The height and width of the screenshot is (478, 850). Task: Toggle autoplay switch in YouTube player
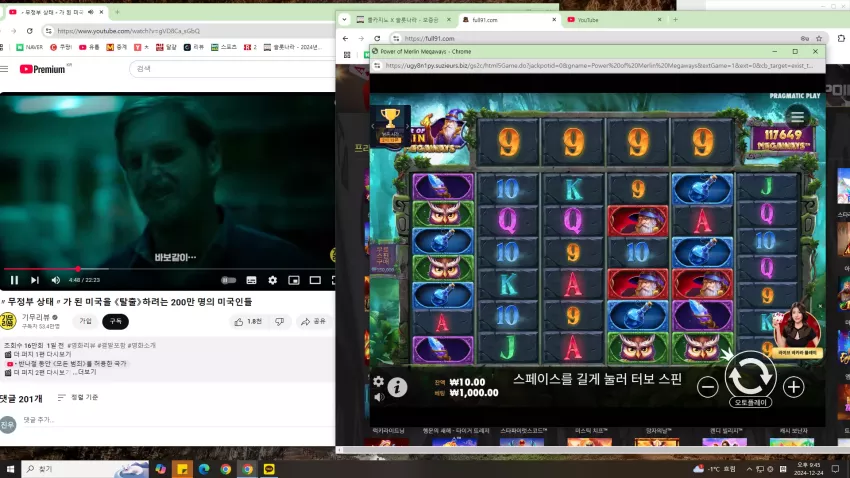229,280
